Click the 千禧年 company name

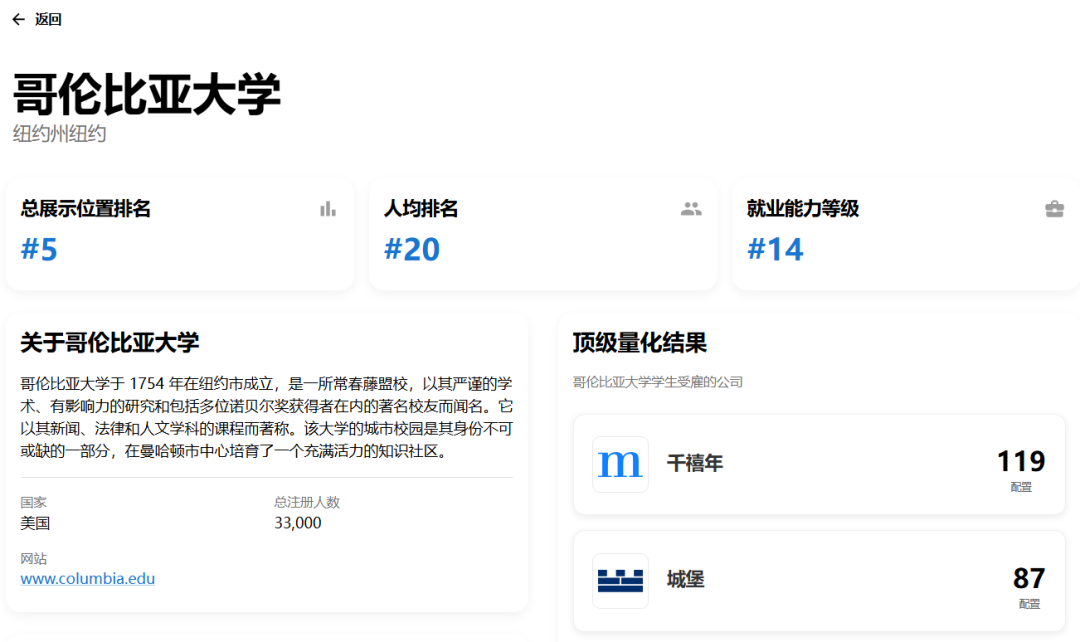tap(695, 464)
